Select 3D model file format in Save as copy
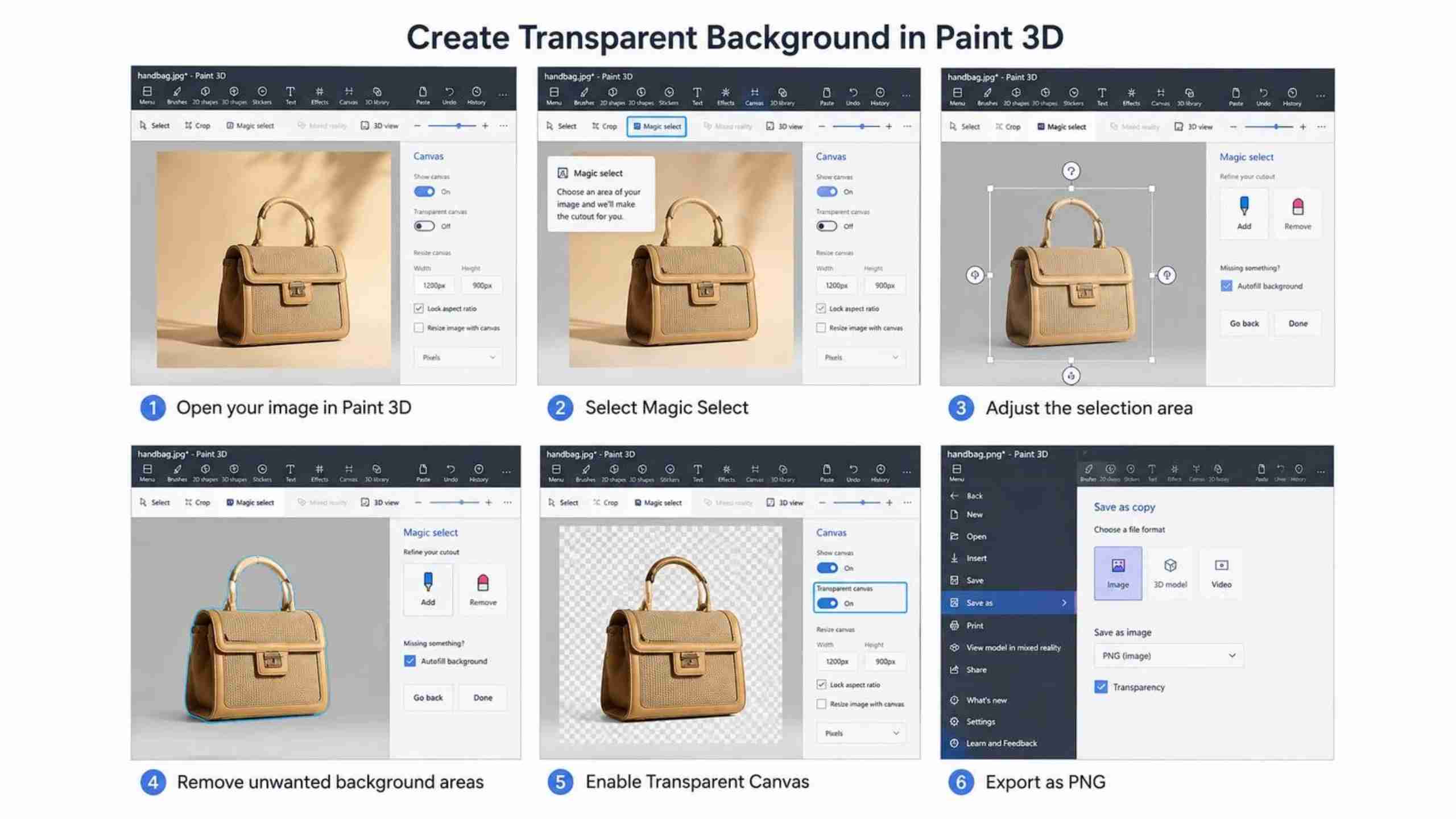Screen dimensions: 1456x819 click(x=1170, y=573)
